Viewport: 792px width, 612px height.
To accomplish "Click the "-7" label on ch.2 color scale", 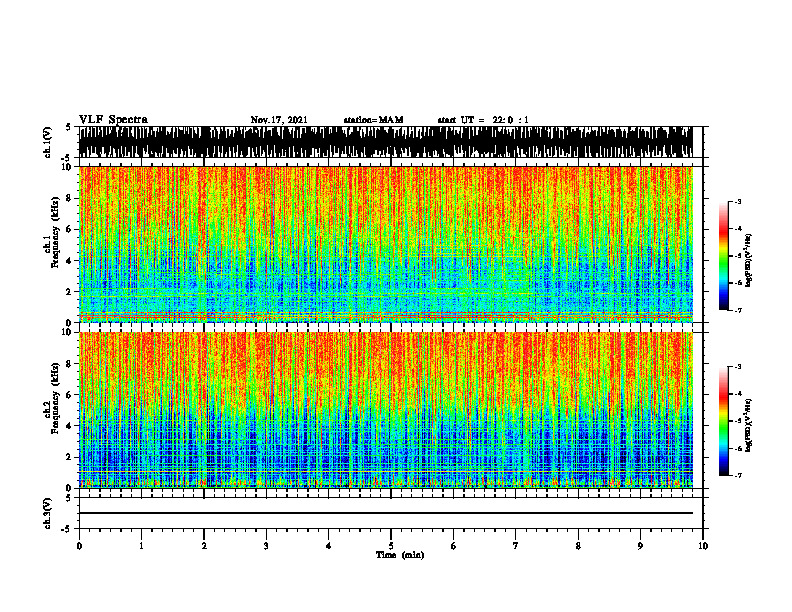I will [x=738, y=476].
